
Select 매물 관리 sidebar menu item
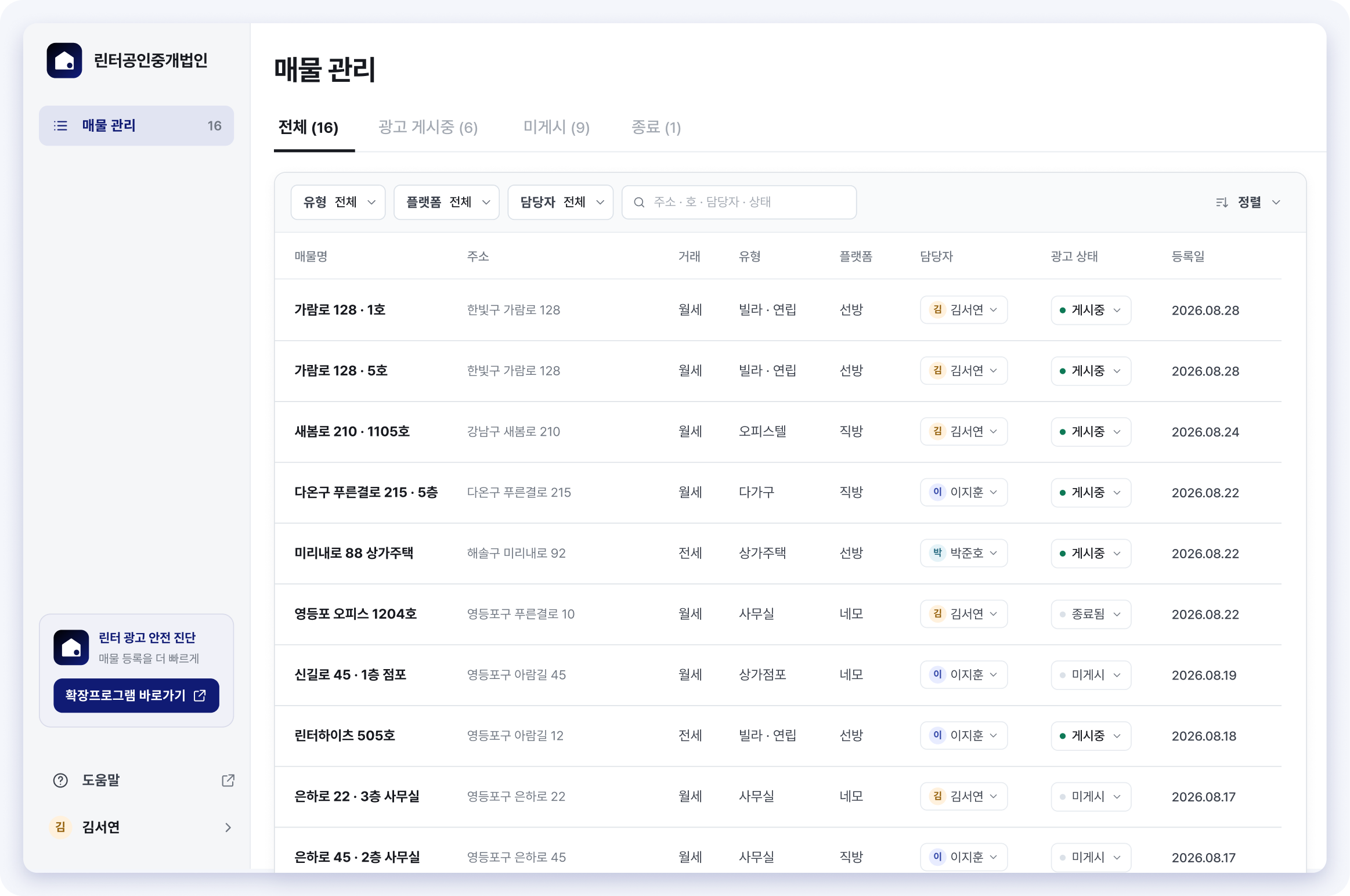tap(136, 125)
